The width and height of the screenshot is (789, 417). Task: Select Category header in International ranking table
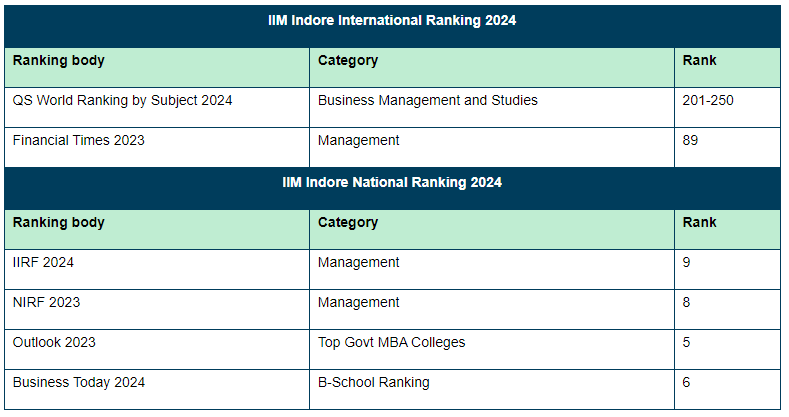(x=348, y=61)
